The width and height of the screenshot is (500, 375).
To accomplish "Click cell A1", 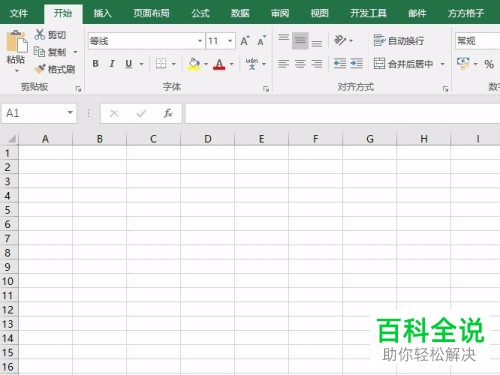I will 45,153.
